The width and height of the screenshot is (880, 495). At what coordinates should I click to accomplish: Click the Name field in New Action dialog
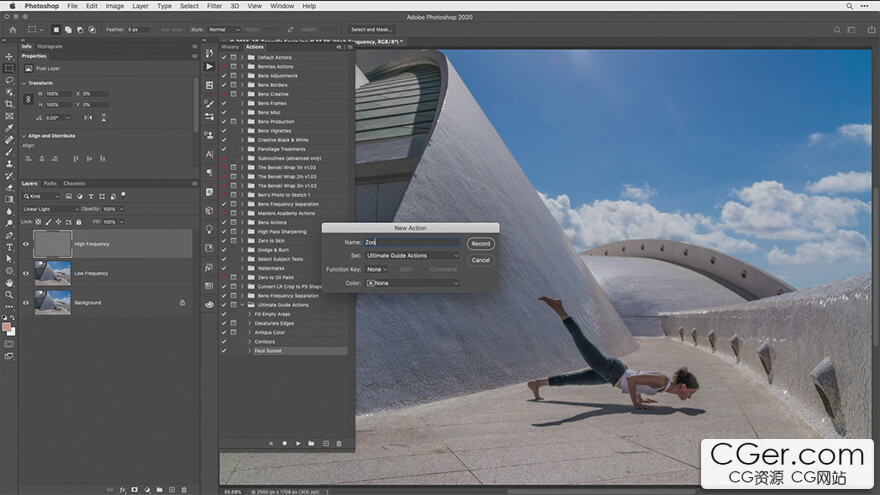click(x=412, y=242)
